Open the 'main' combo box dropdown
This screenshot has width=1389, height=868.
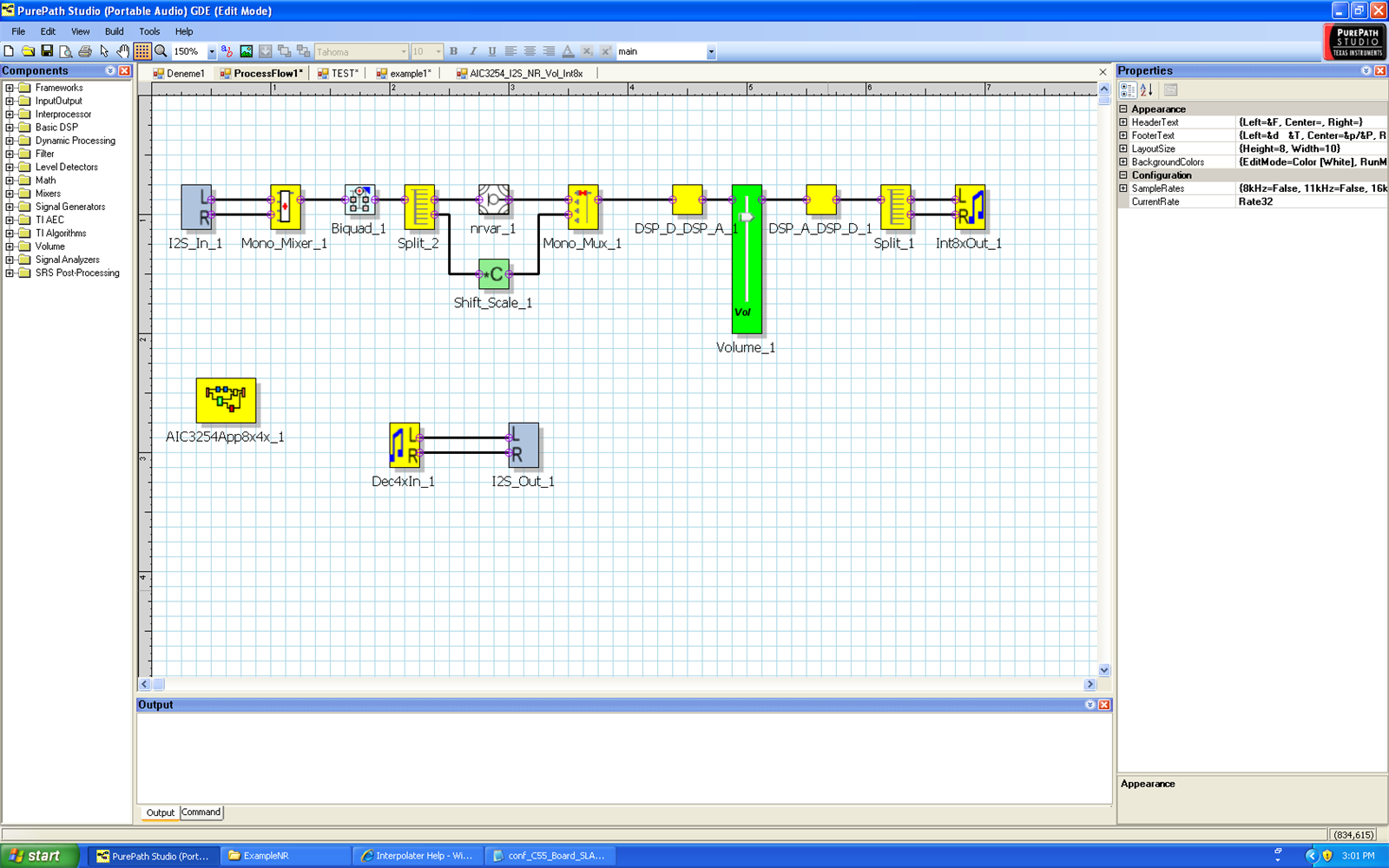(x=711, y=52)
